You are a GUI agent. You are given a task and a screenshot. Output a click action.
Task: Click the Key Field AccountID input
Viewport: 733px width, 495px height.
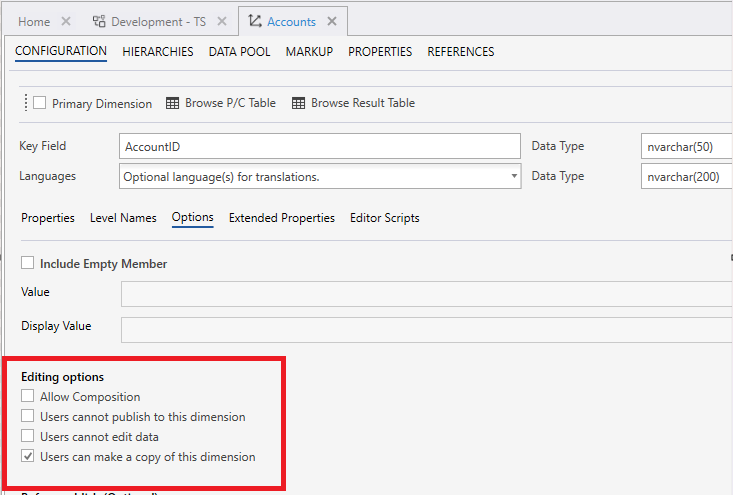click(x=319, y=146)
